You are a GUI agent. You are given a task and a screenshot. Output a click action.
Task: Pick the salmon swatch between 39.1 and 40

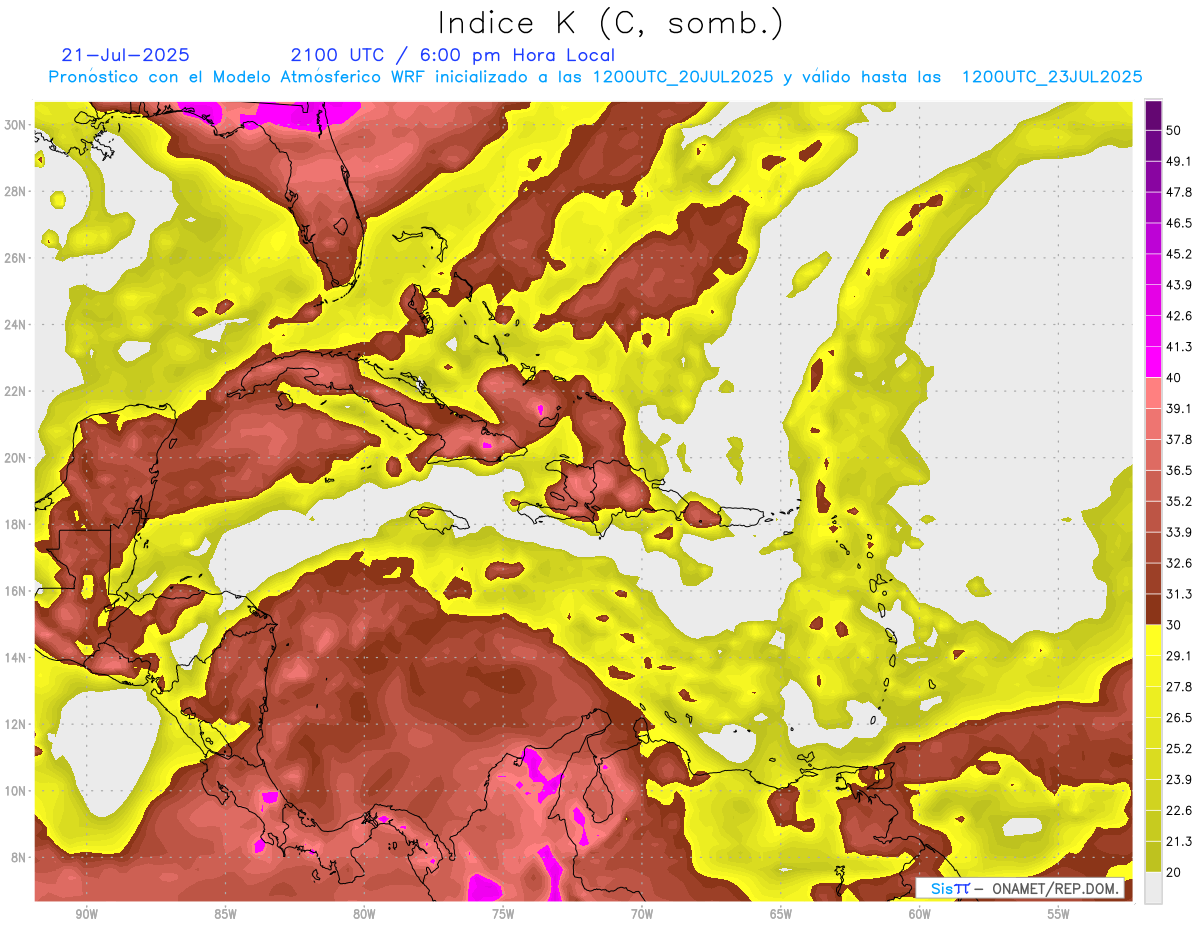tap(1153, 393)
